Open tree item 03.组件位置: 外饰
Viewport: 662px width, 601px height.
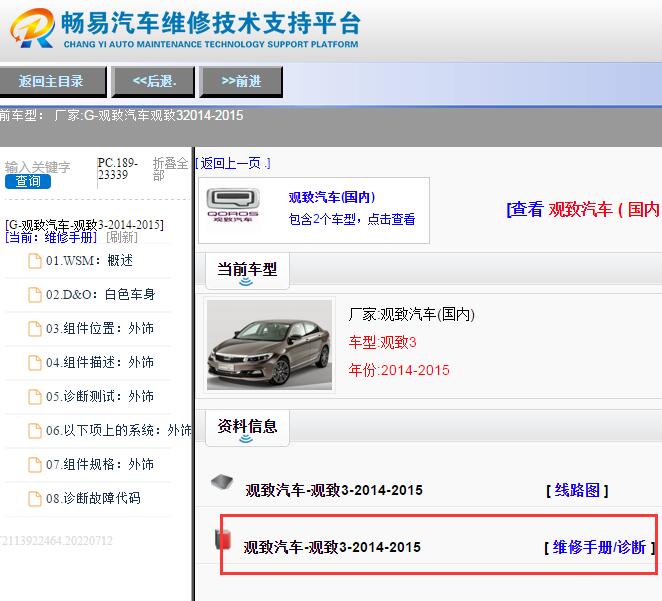tap(100, 328)
